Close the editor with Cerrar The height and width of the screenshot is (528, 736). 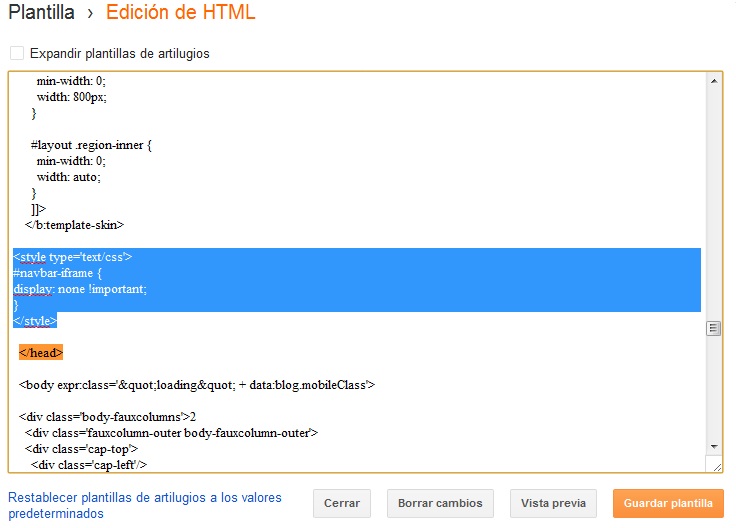342,503
